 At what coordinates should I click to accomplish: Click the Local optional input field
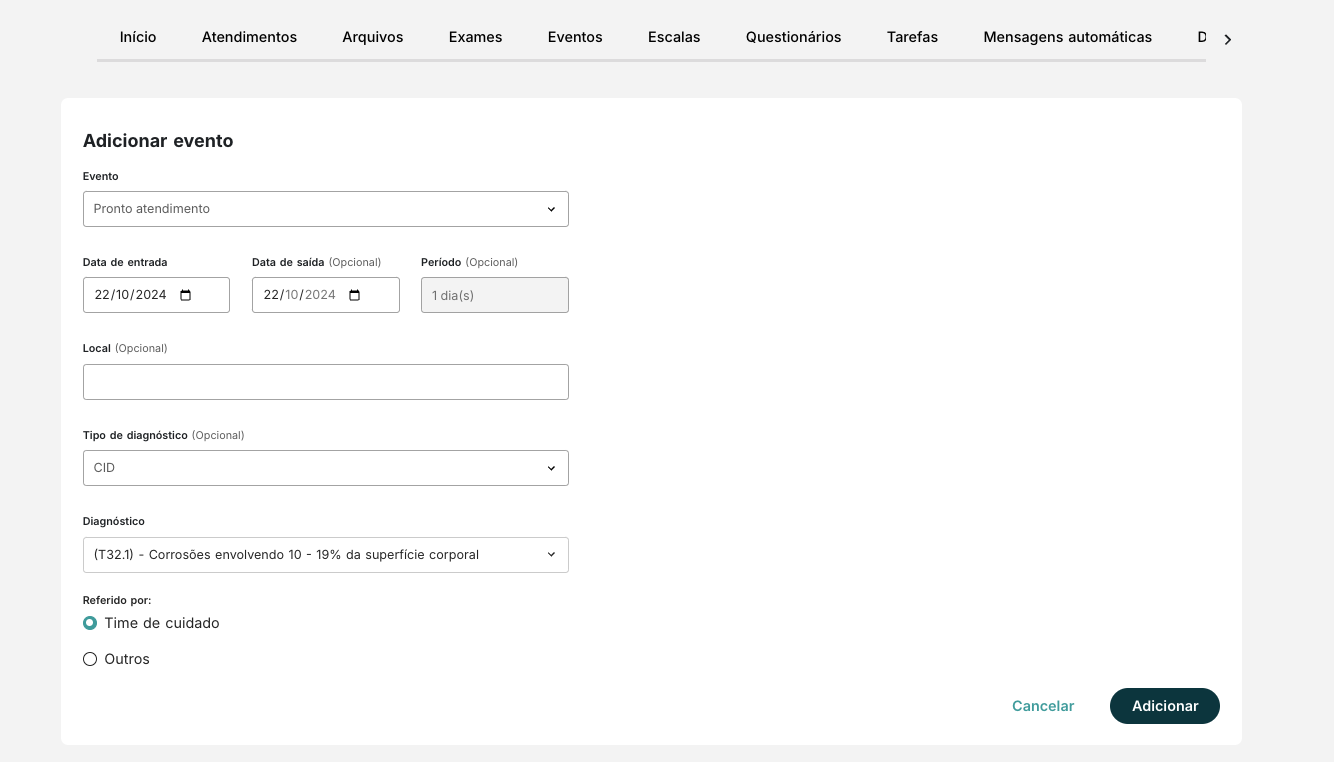tap(325, 381)
